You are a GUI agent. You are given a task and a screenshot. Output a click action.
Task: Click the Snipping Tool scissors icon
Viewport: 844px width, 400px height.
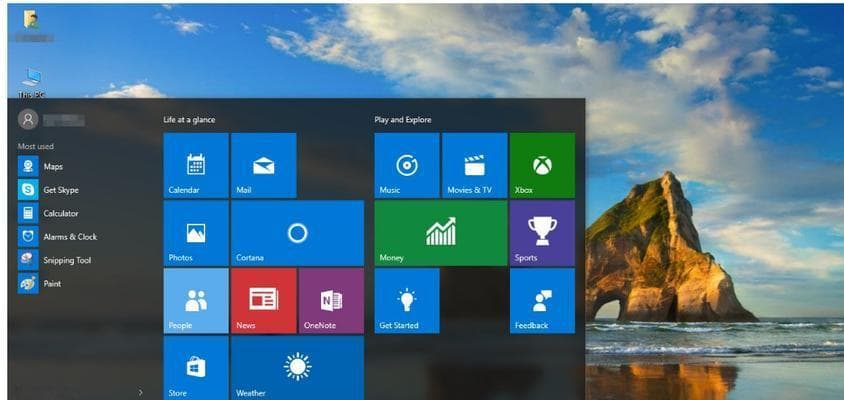(28, 260)
